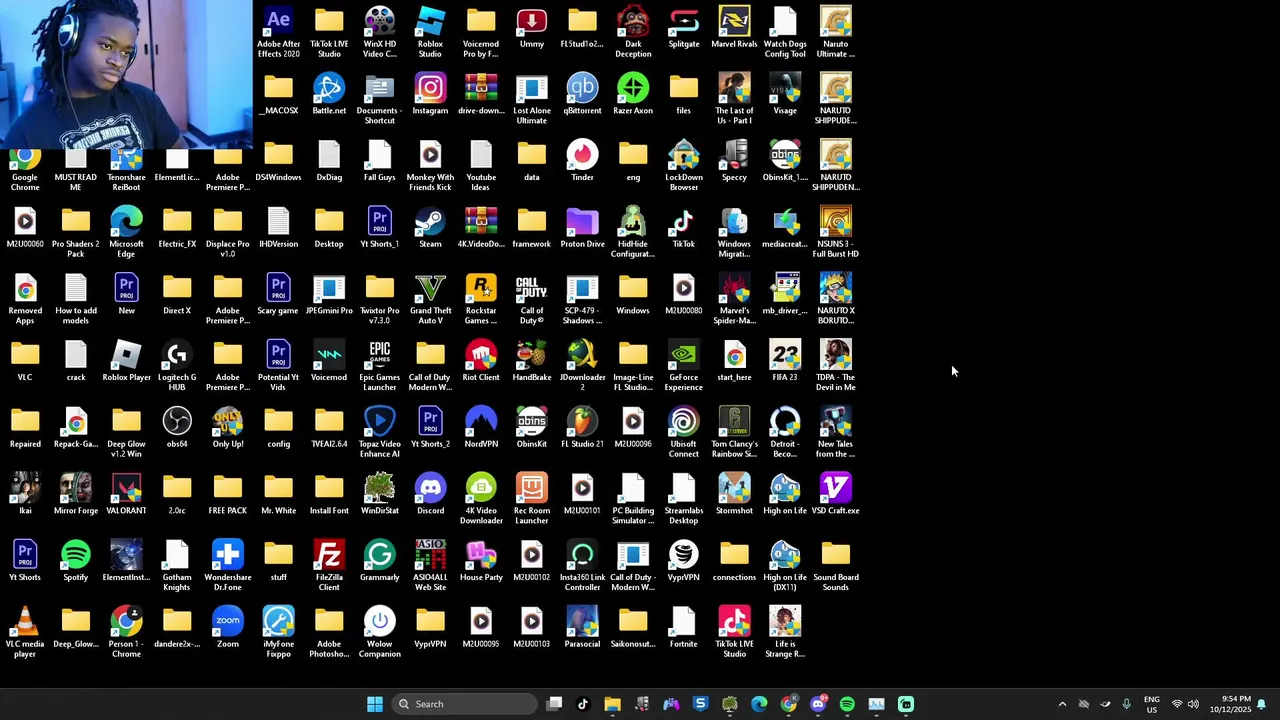Launch Roblox Studio from the desktop
Image resolution: width=1280 pixels, height=720 pixels.
(x=430, y=31)
